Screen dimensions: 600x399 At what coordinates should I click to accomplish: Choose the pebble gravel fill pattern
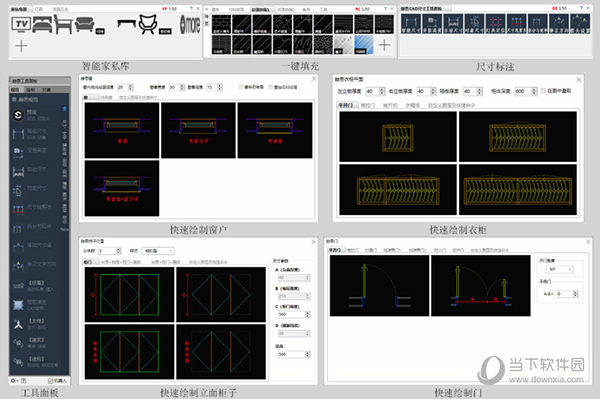[x=323, y=44]
